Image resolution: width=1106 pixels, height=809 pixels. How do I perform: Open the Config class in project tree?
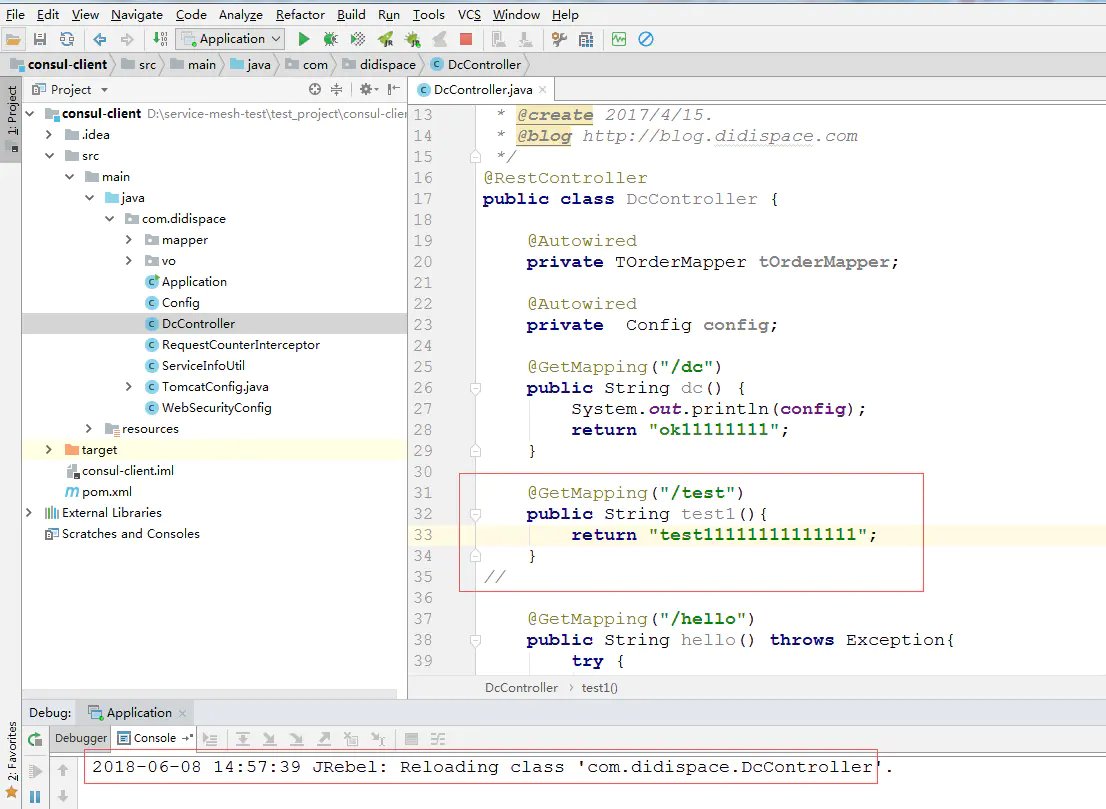(x=180, y=303)
